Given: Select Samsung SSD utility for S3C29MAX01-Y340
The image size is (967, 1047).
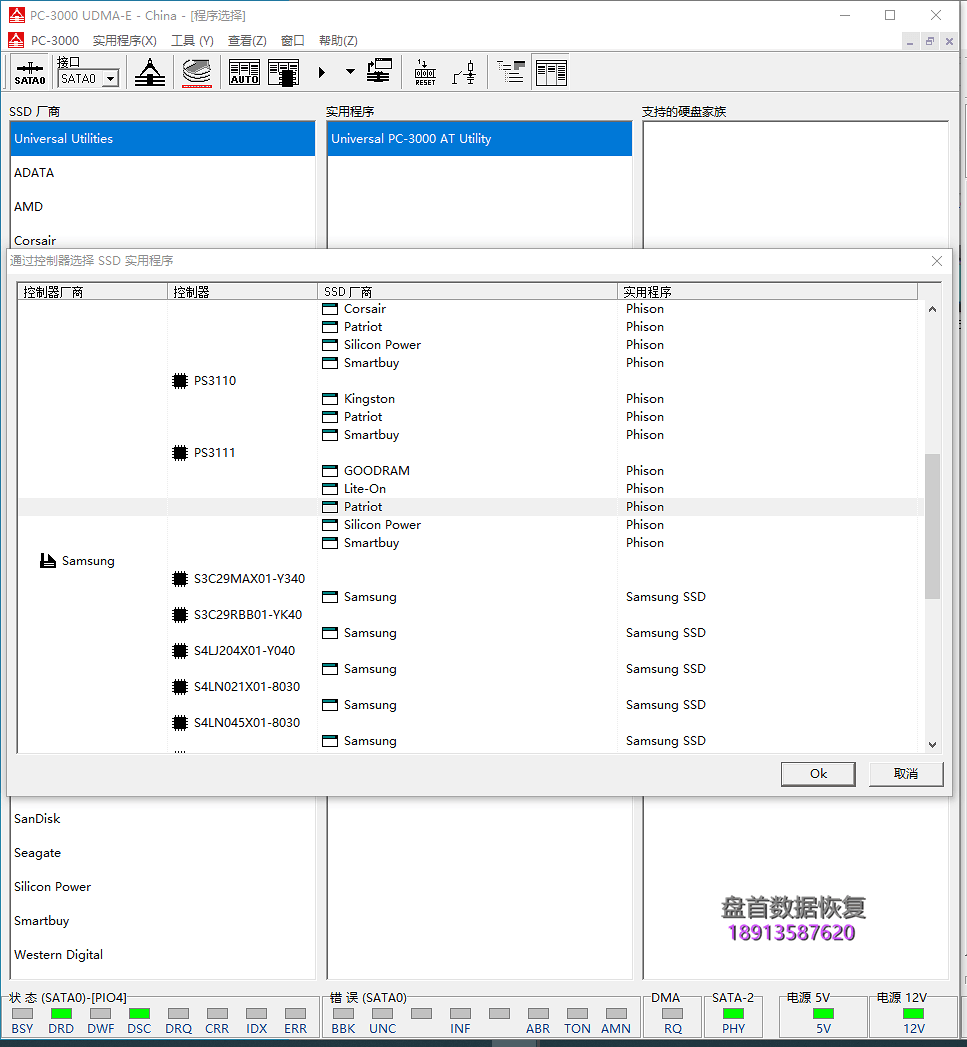Looking at the screenshot, I should click(665, 597).
